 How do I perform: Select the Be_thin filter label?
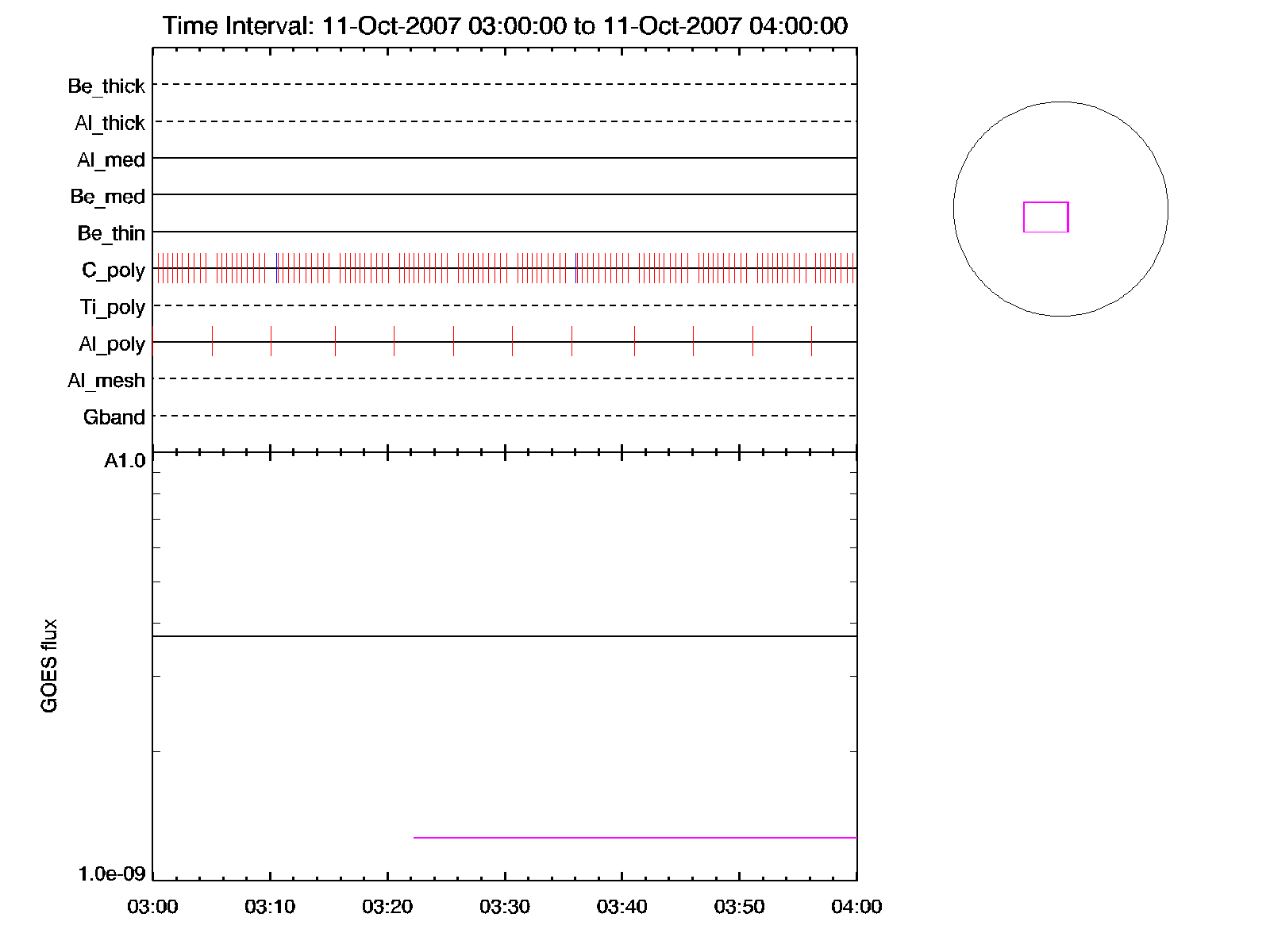pyautogui.click(x=111, y=233)
